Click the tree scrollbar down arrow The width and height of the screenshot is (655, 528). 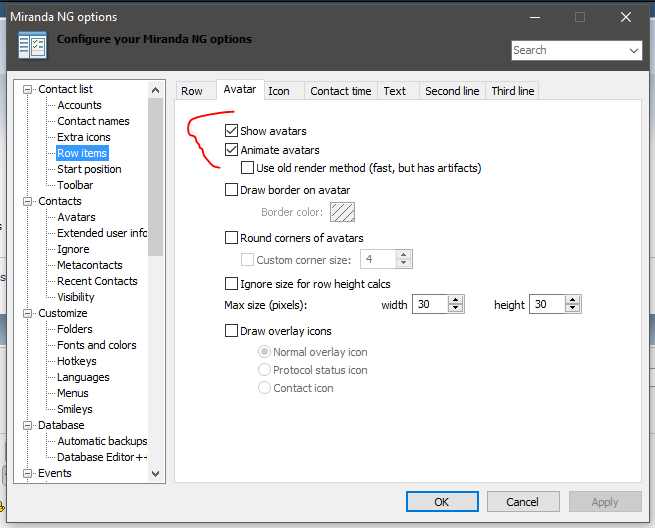click(x=155, y=474)
